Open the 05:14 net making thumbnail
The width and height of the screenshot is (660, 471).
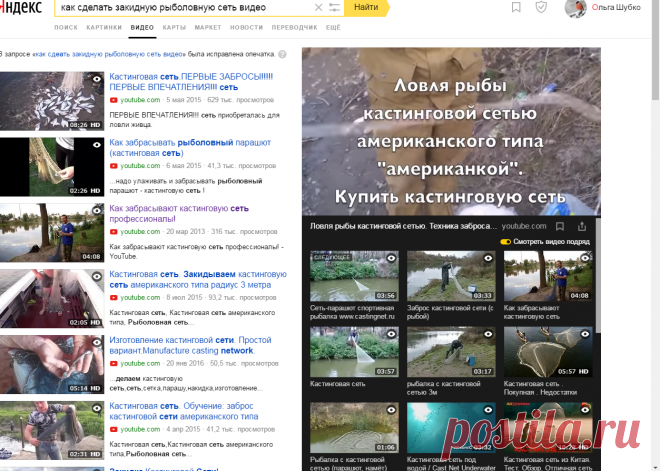(52, 365)
